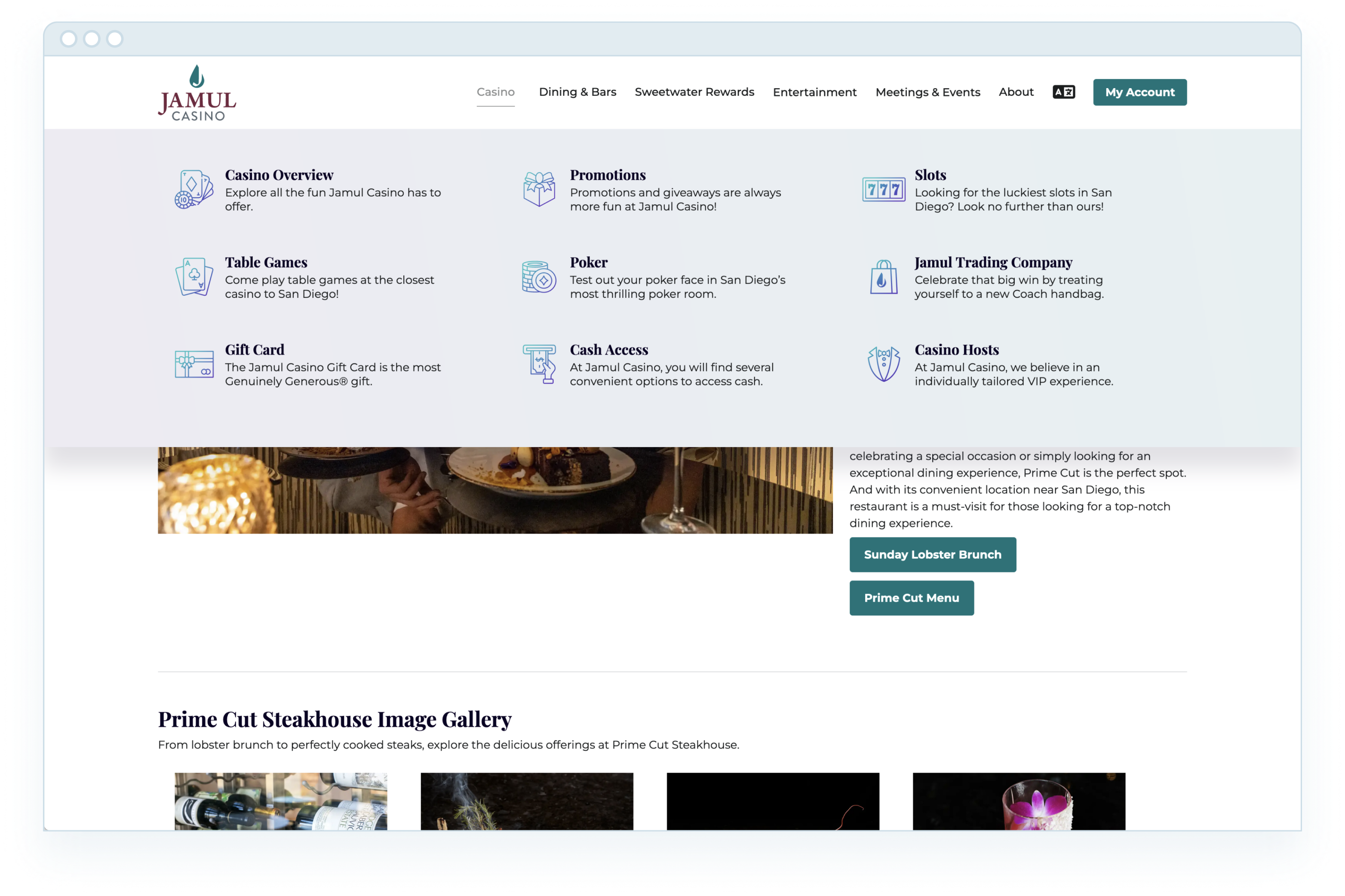
Task: Open the Casino Overview link heading
Action: [x=279, y=175]
